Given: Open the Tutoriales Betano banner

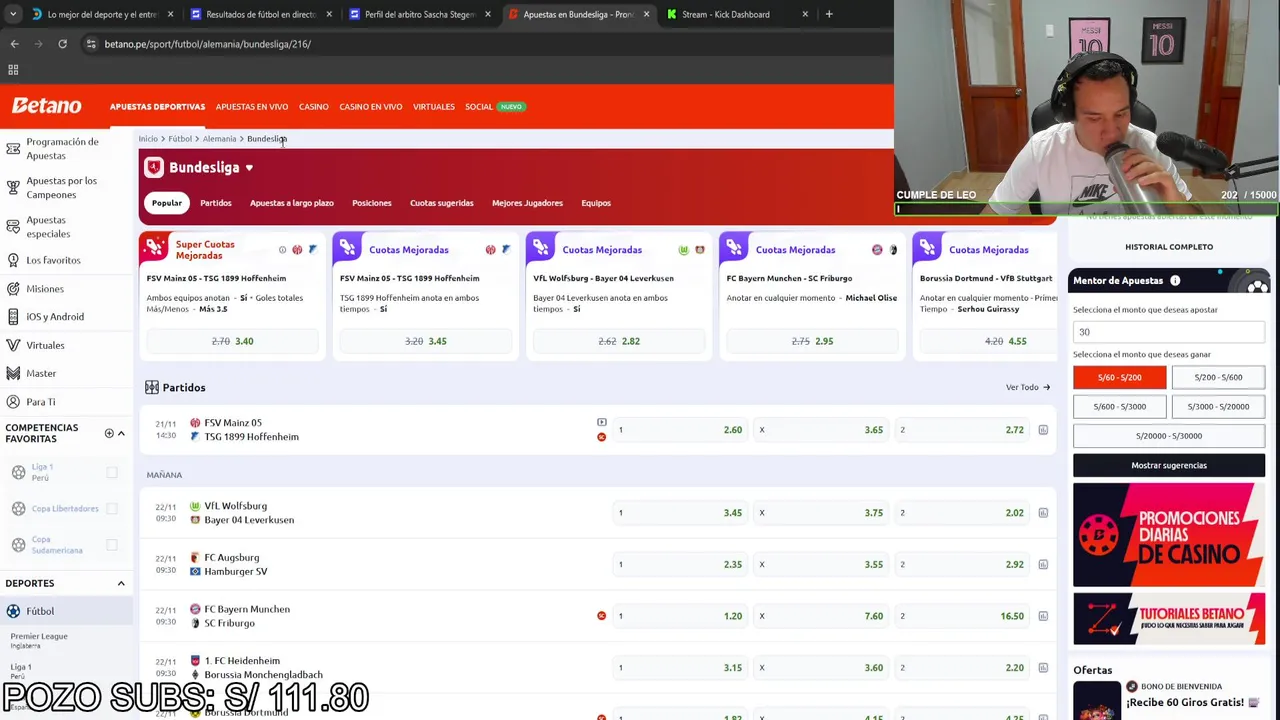Looking at the screenshot, I should (1169, 619).
